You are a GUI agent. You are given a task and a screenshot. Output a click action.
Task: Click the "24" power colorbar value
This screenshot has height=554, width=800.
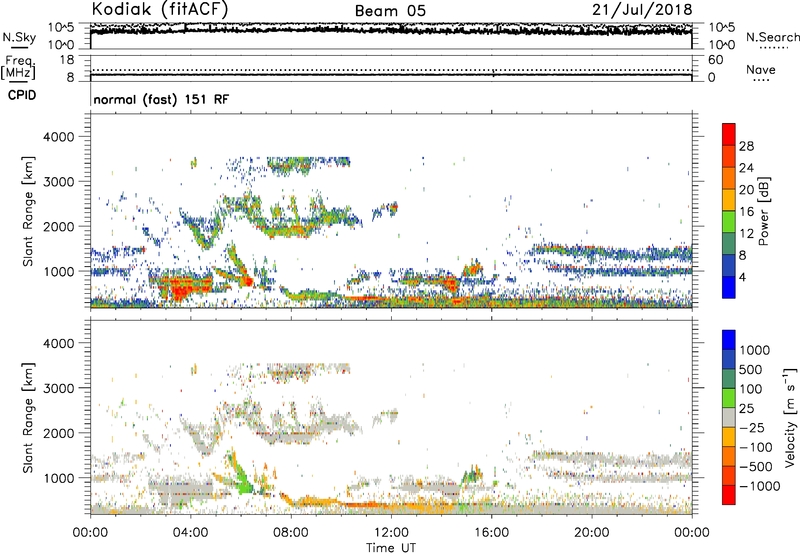click(x=746, y=168)
